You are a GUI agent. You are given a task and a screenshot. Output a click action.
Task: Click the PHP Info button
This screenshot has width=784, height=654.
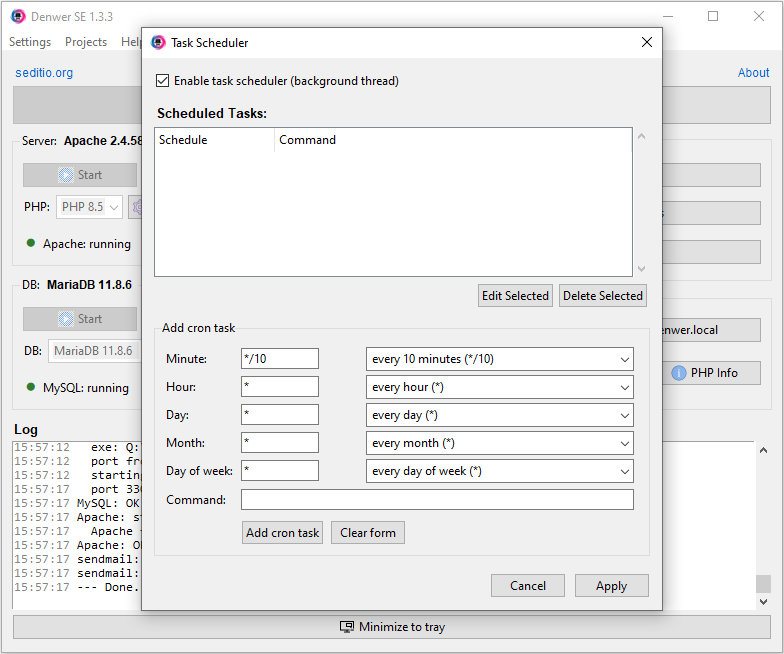pos(711,373)
